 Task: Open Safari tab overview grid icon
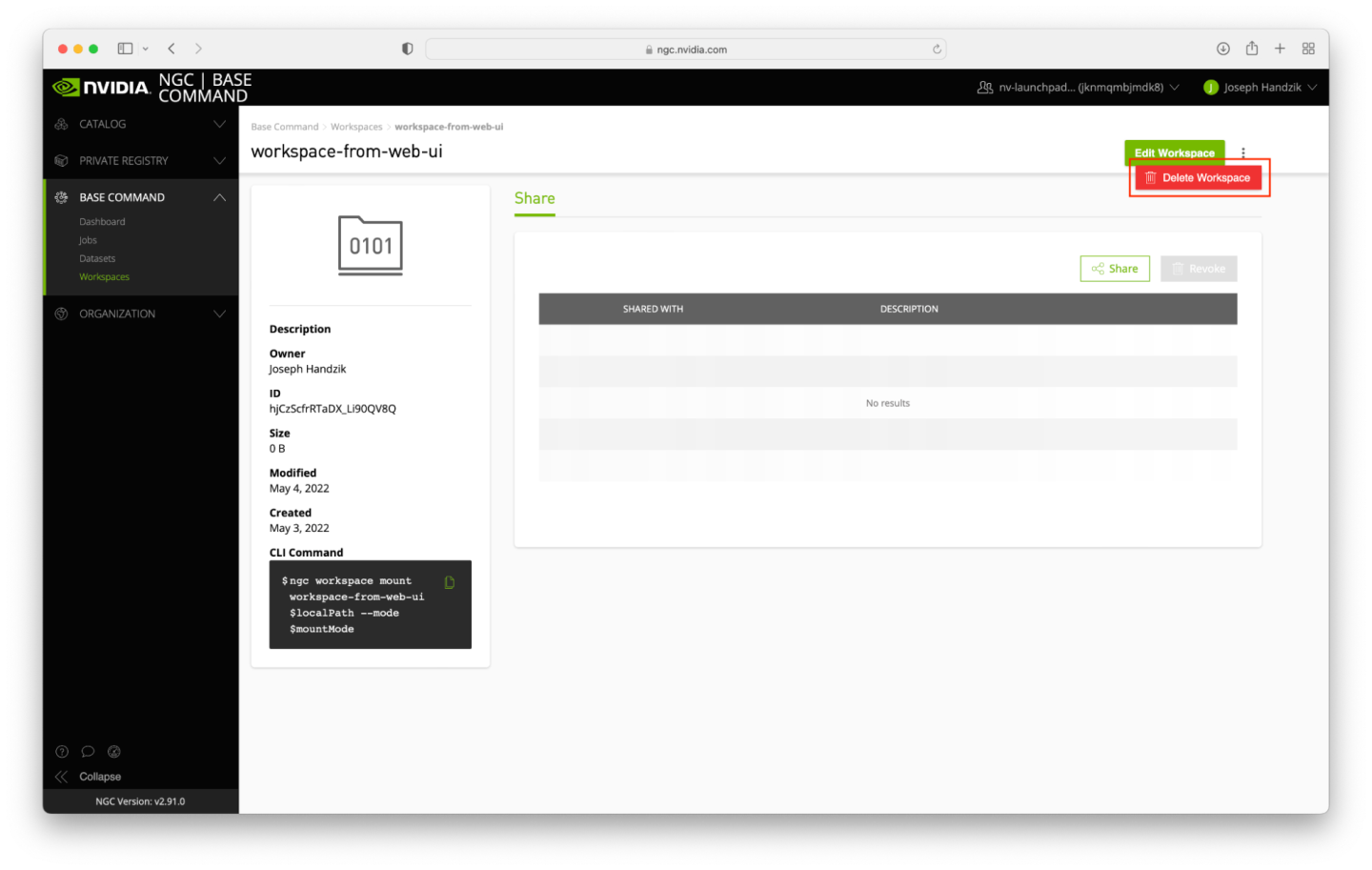1308,49
